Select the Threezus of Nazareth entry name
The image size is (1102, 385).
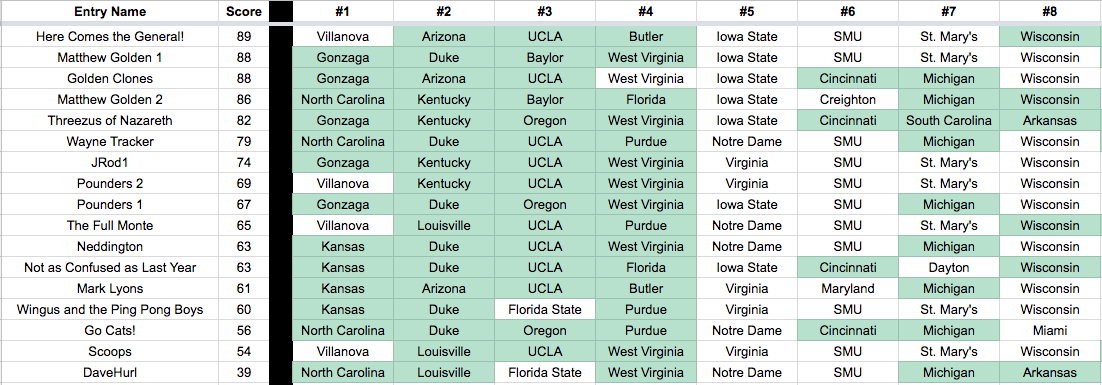(x=110, y=121)
